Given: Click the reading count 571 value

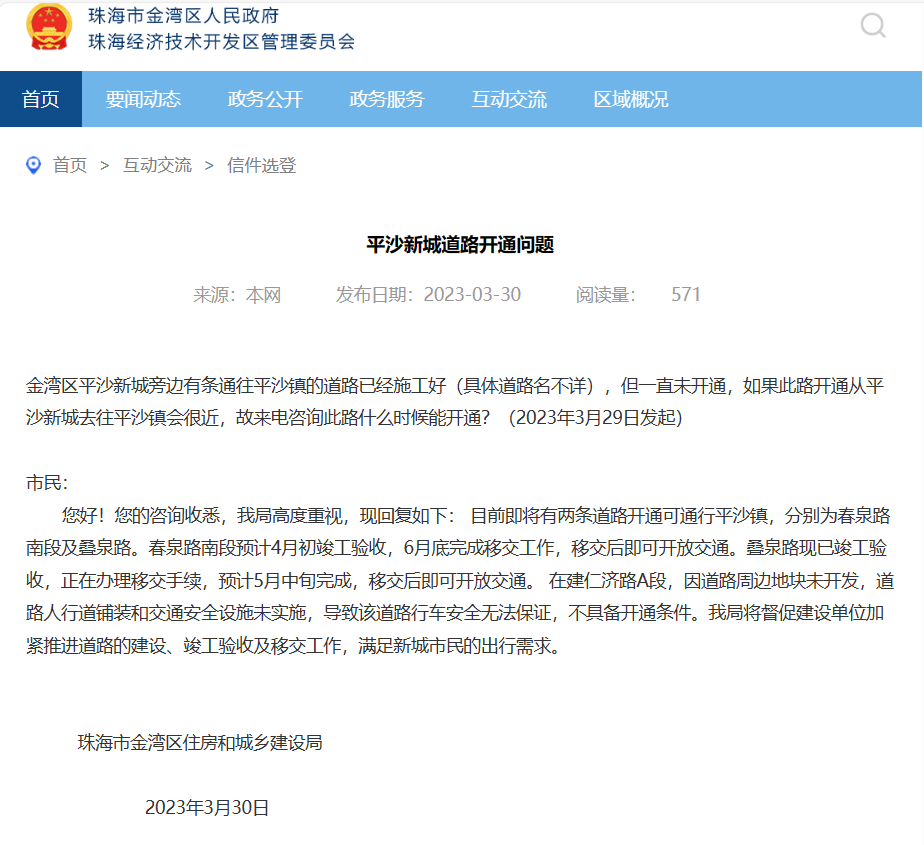Looking at the screenshot, I should click(684, 294).
